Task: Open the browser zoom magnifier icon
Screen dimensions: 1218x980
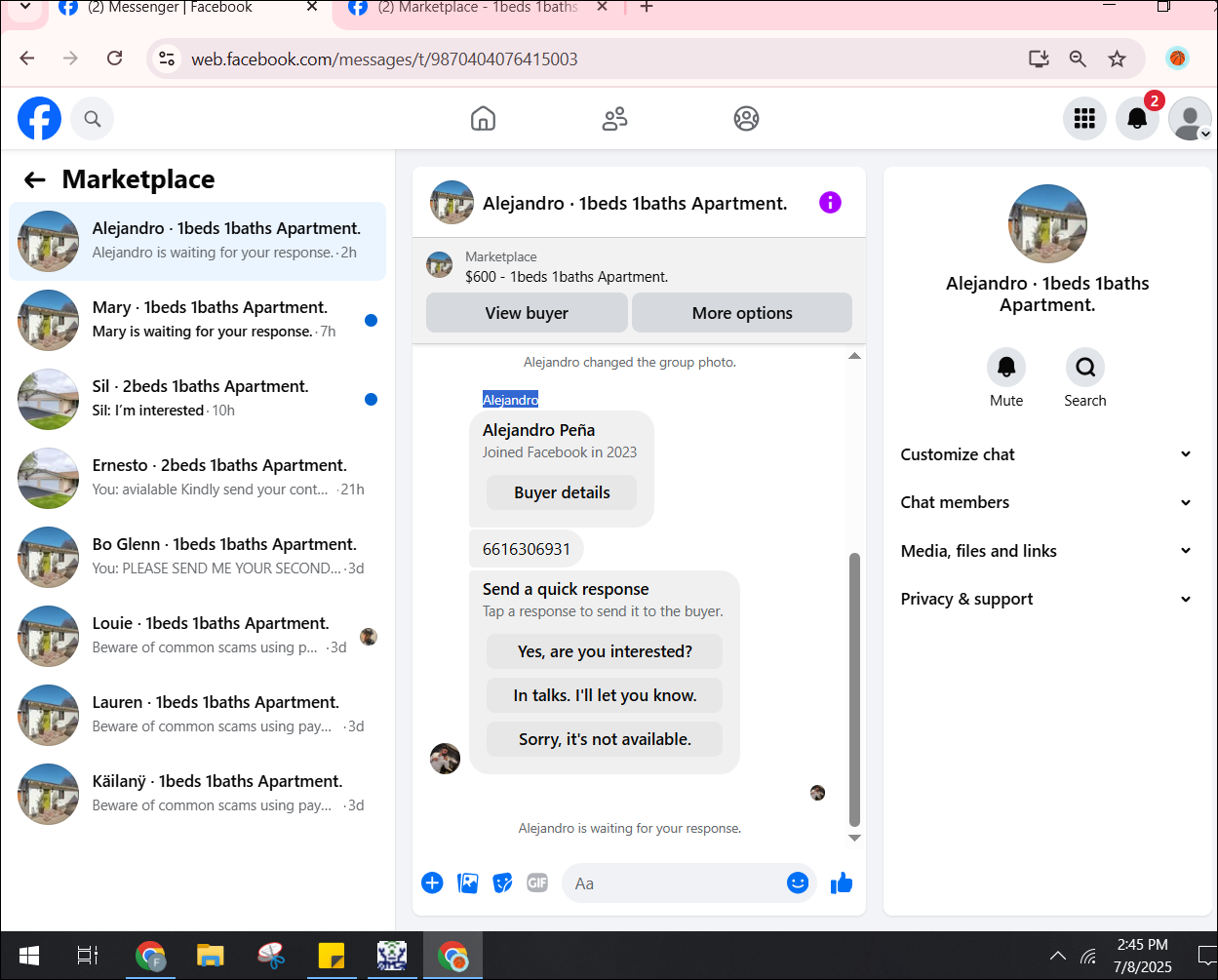Action: tap(1078, 59)
